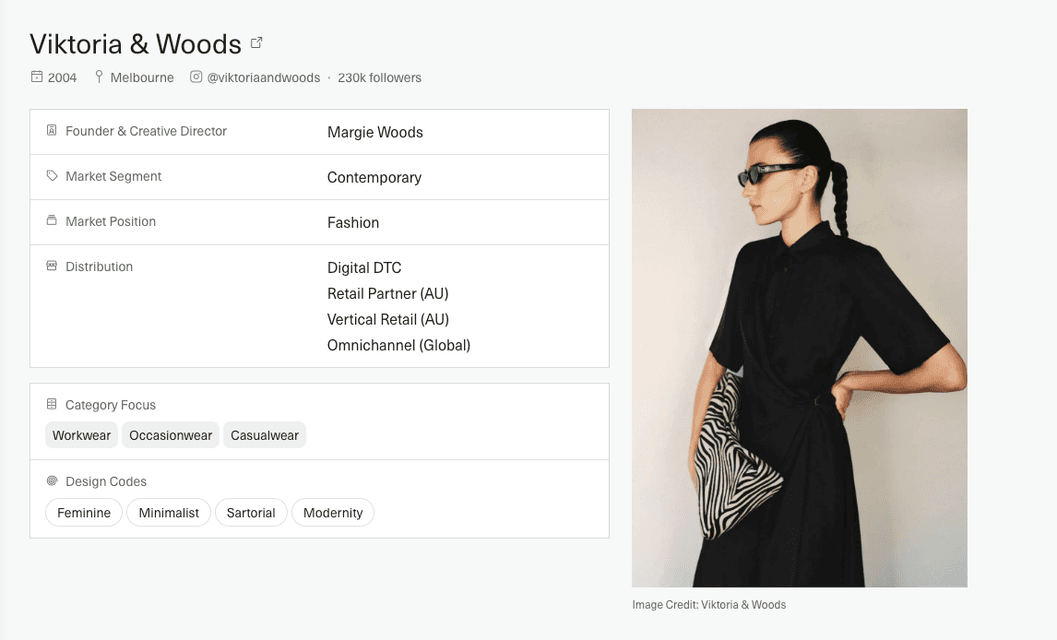The width and height of the screenshot is (1057, 640).
Task: Click the Instagram icon in the header
Action: point(196,77)
